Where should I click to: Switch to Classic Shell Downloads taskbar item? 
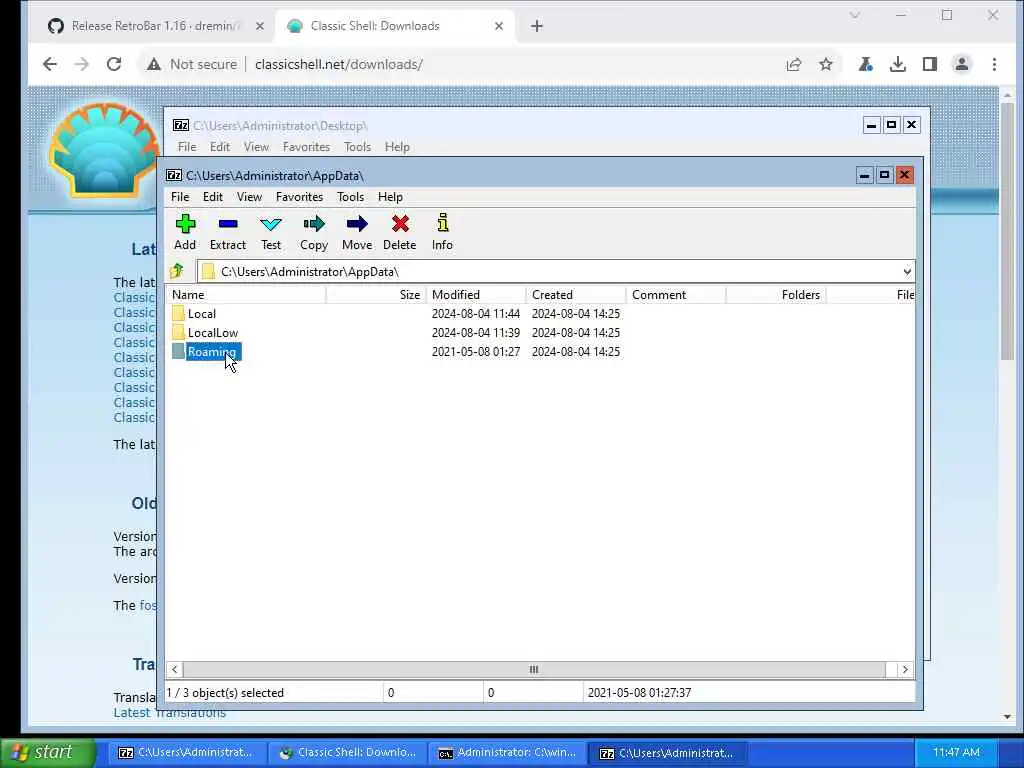pos(347,753)
